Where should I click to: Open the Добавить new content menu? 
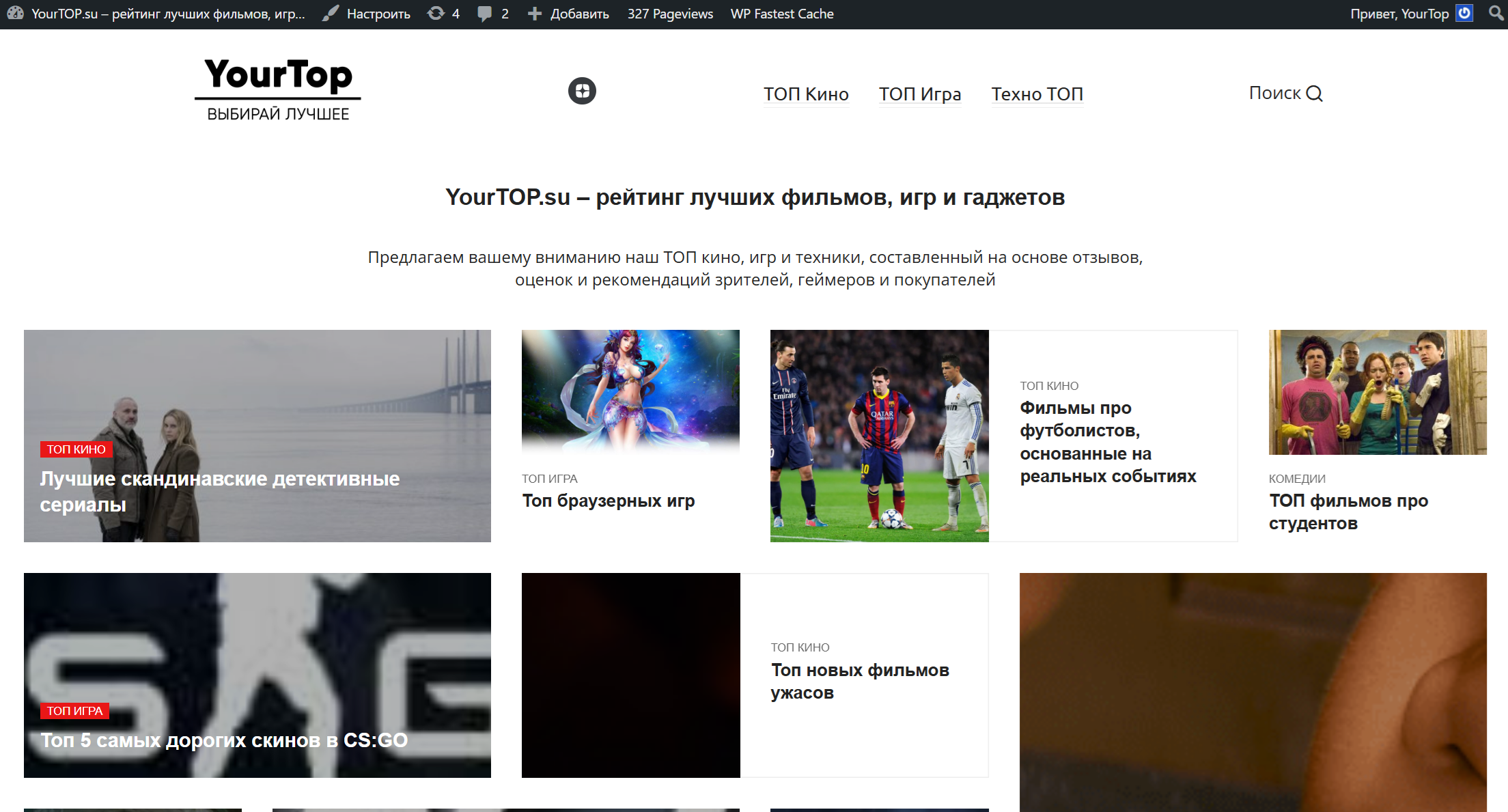[x=579, y=14]
